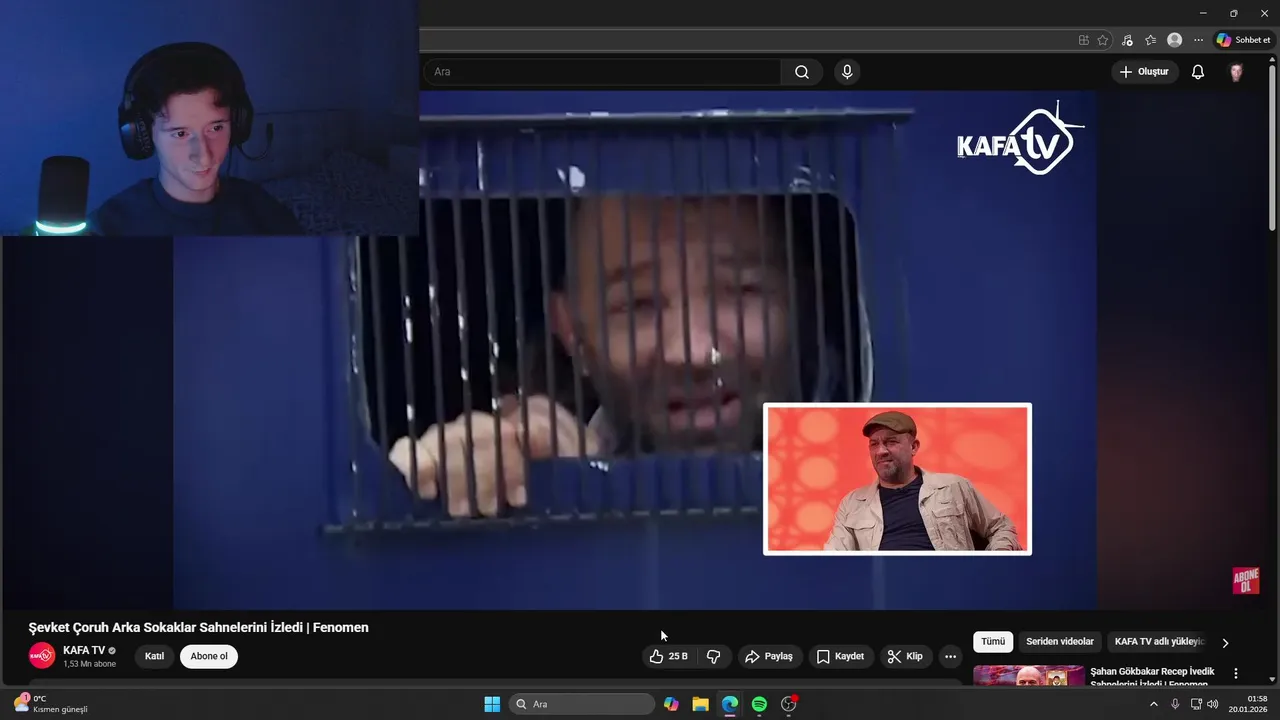
Task: Open display network tray icon
Action: [1196, 704]
